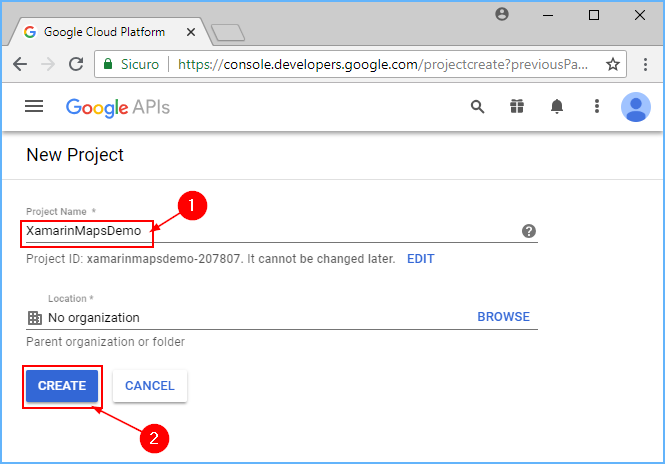This screenshot has width=665, height=464.
Task: Go back to the previous page
Action: 20,64
